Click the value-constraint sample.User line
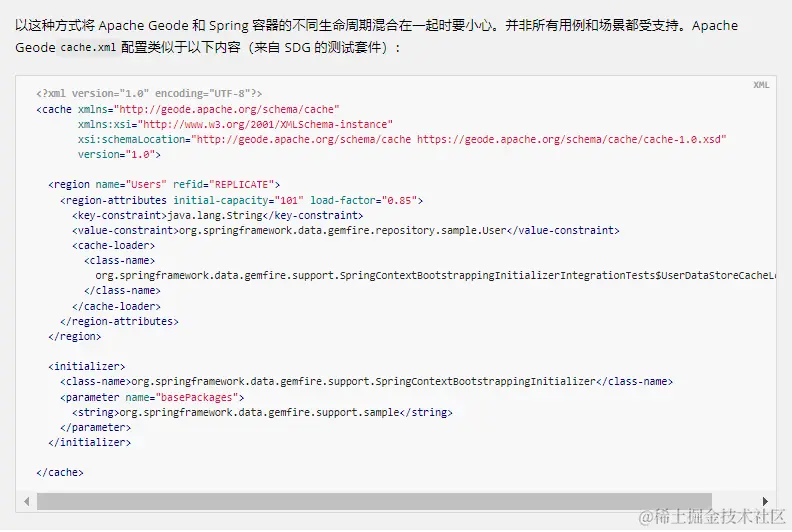 346,230
